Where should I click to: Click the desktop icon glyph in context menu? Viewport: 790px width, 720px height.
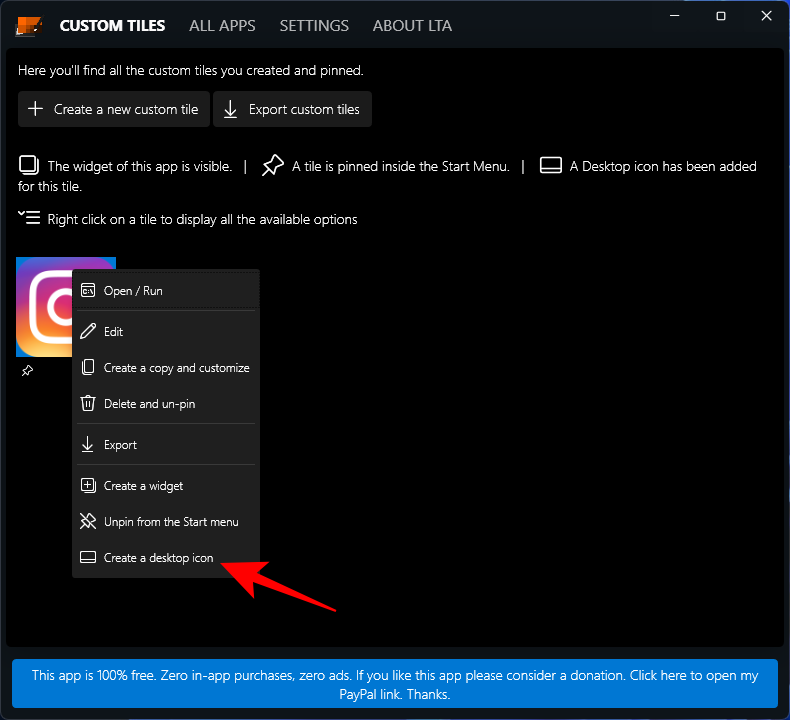pos(88,558)
